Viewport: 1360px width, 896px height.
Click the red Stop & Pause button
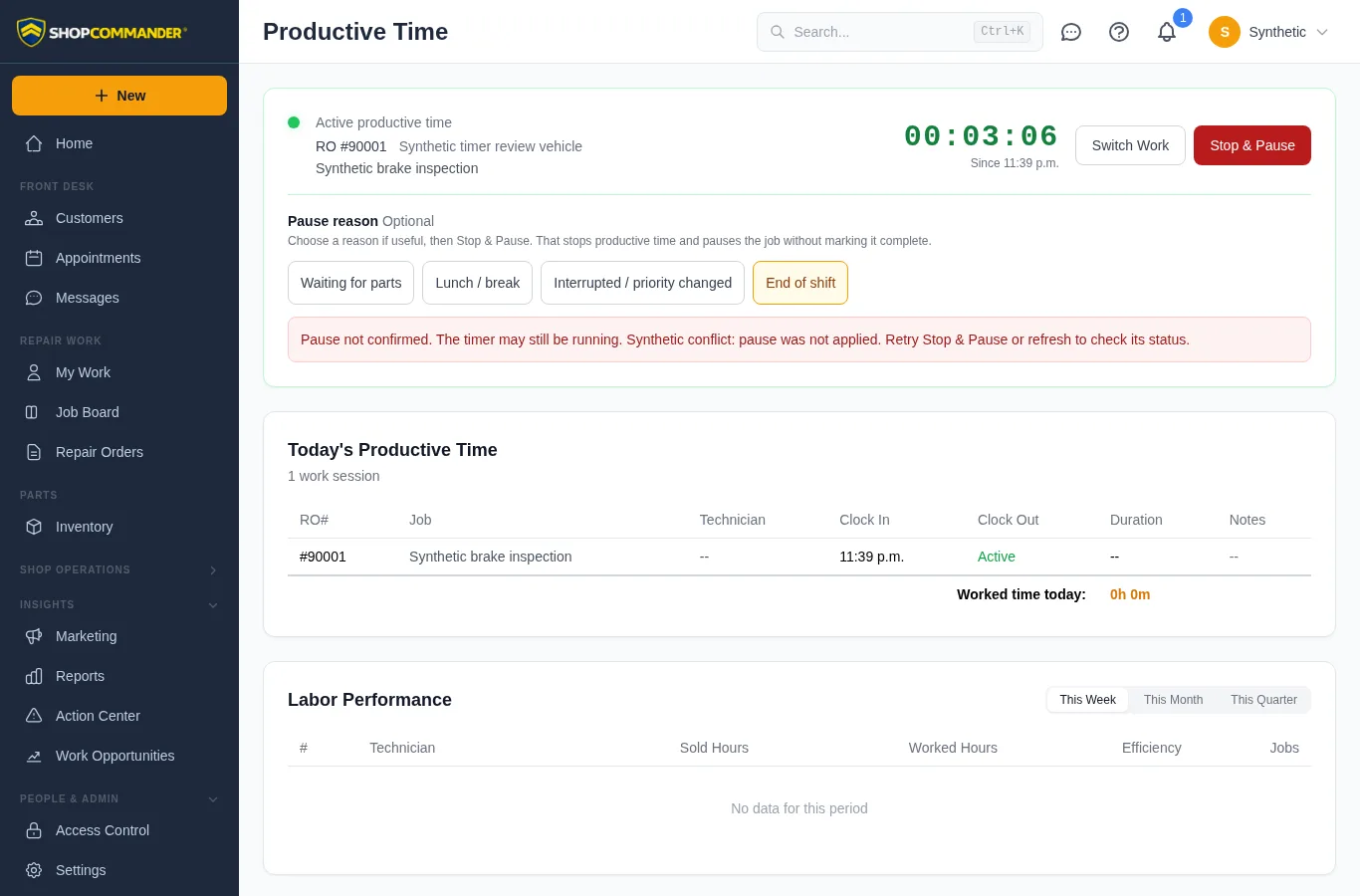[1252, 145]
